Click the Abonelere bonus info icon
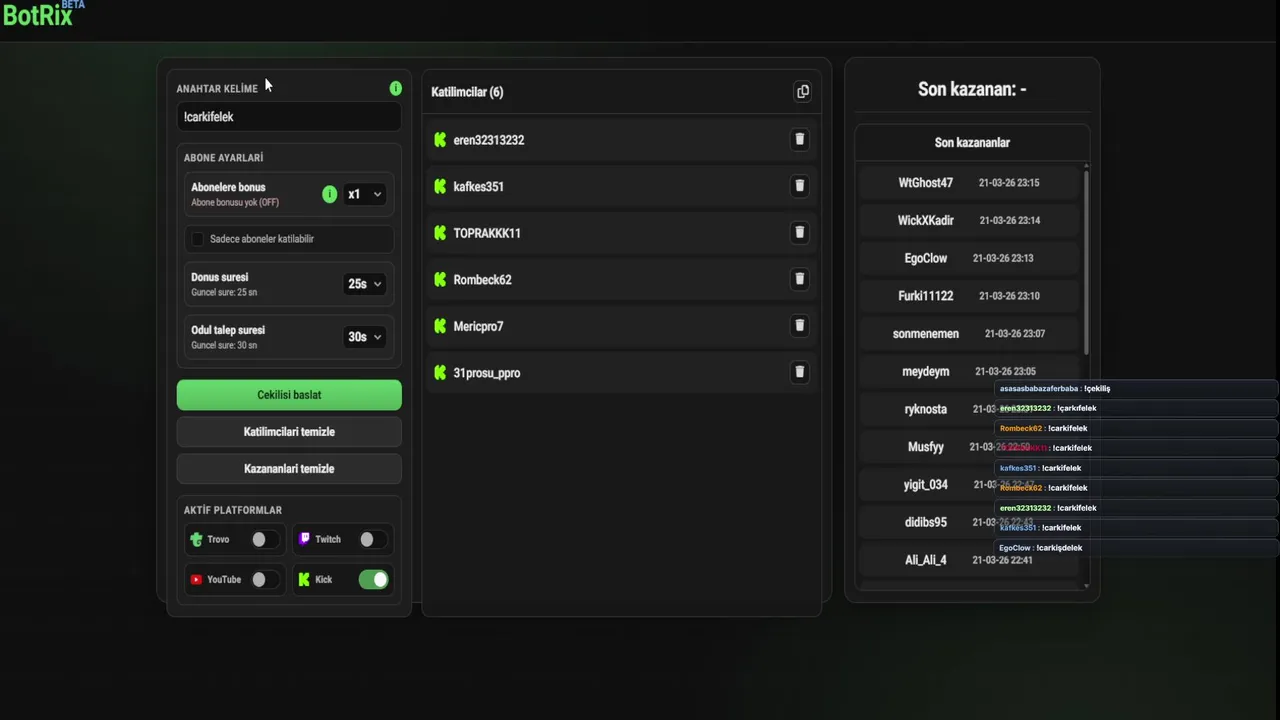 [330, 194]
